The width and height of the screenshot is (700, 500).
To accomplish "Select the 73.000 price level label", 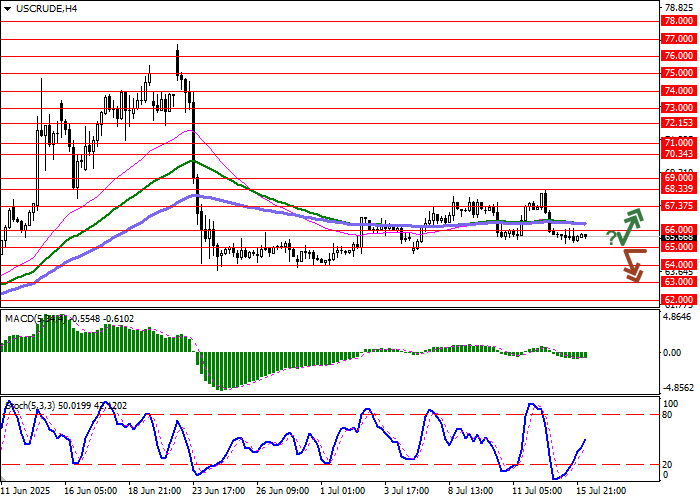I will click(679, 108).
